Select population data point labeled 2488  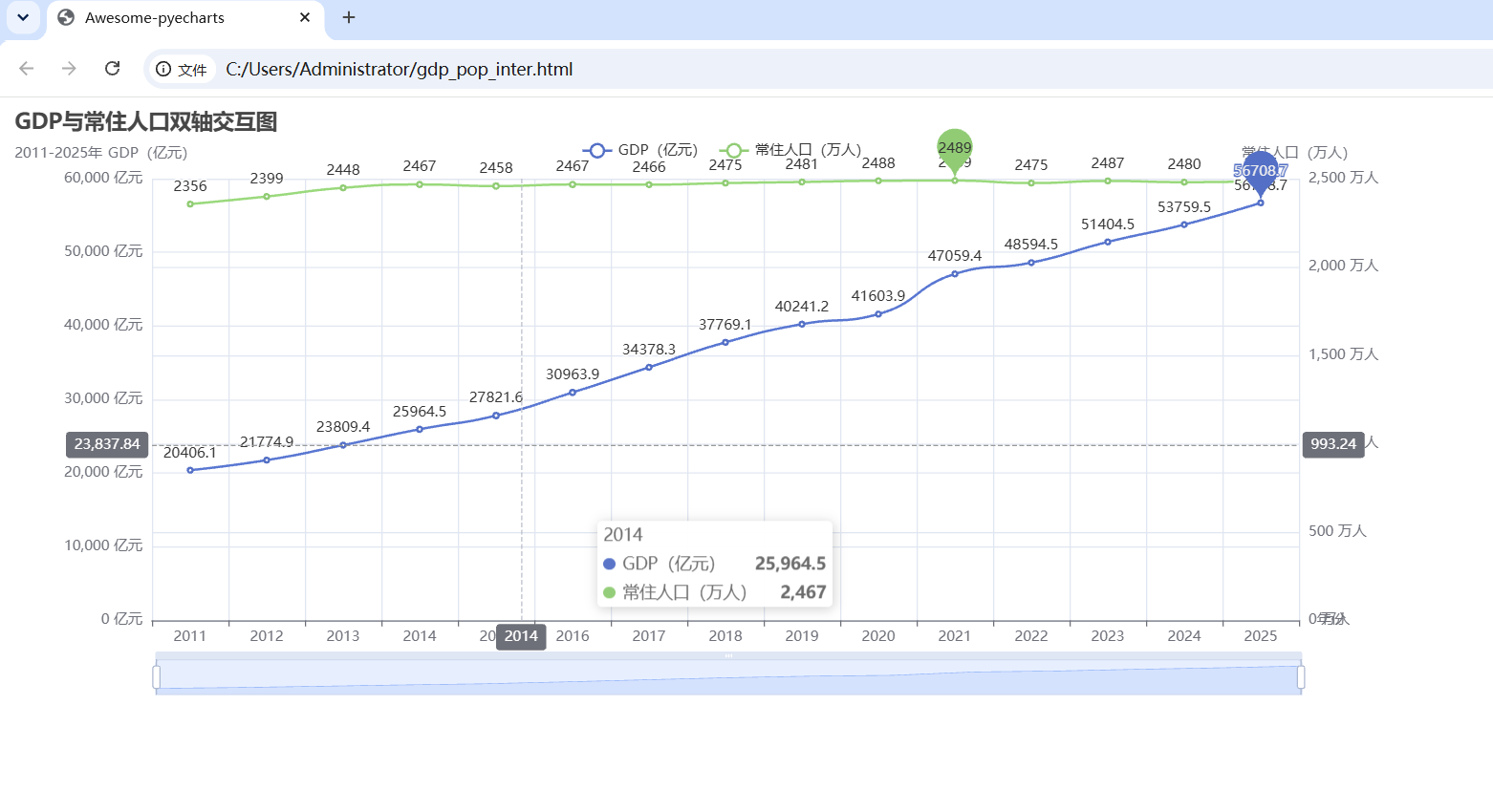pos(878,181)
